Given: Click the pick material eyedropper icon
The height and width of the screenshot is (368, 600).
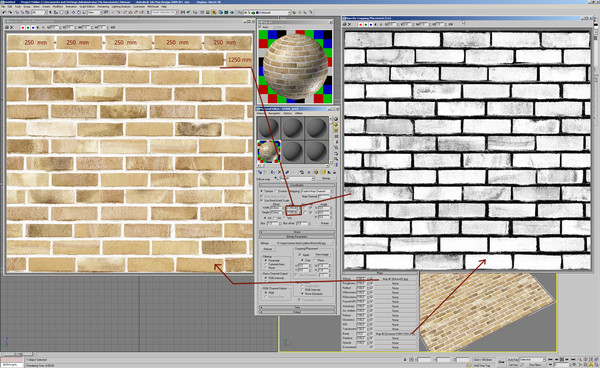Looking at the screenshot, I should 276,178.
